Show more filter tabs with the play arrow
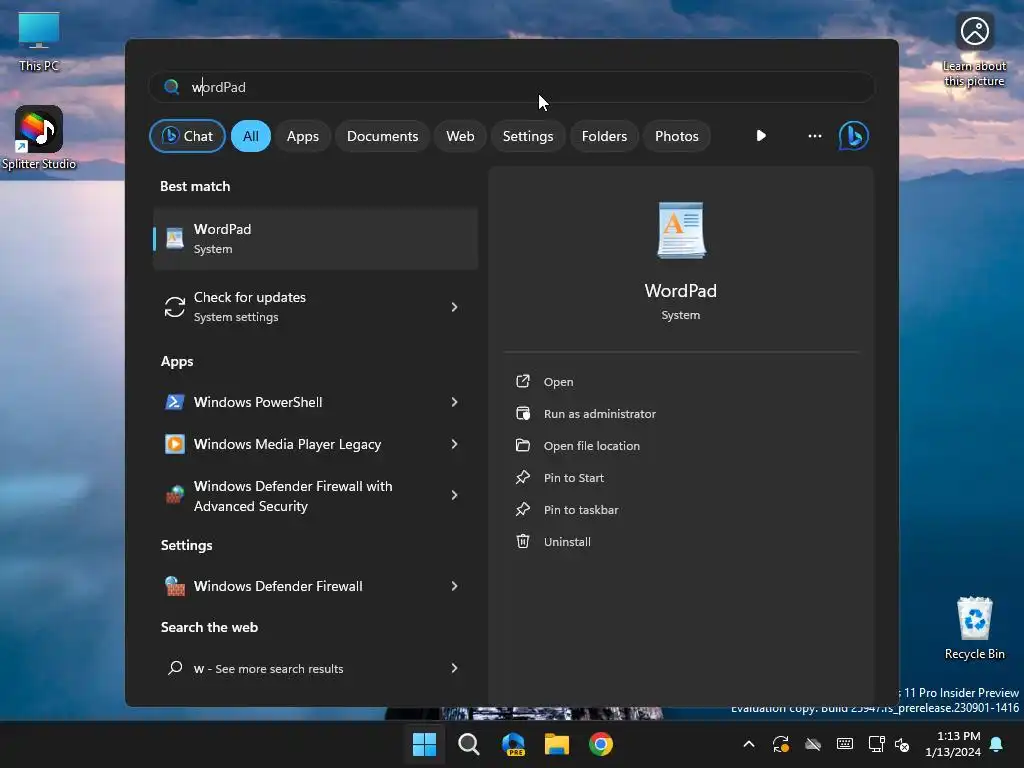Screen dimensions: 1024x768 coord(761,136)
